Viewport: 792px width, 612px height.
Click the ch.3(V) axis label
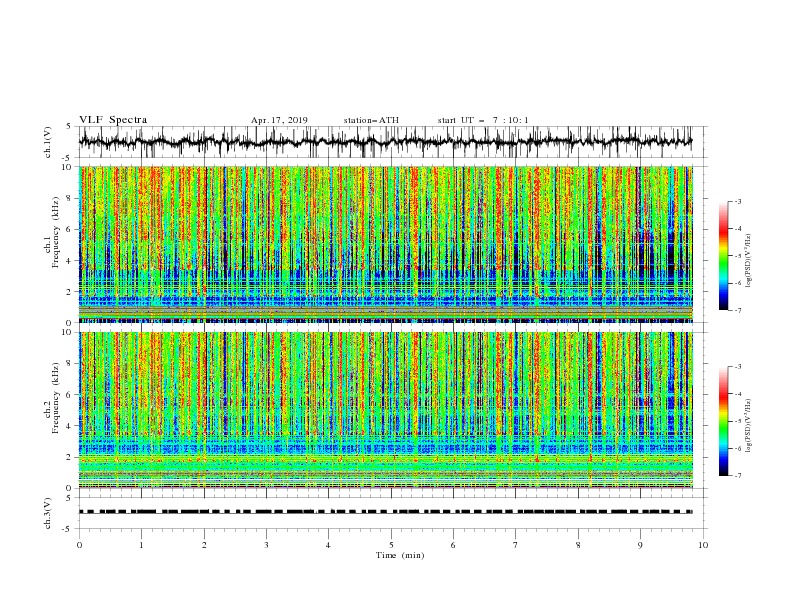(x=48, y=513)
